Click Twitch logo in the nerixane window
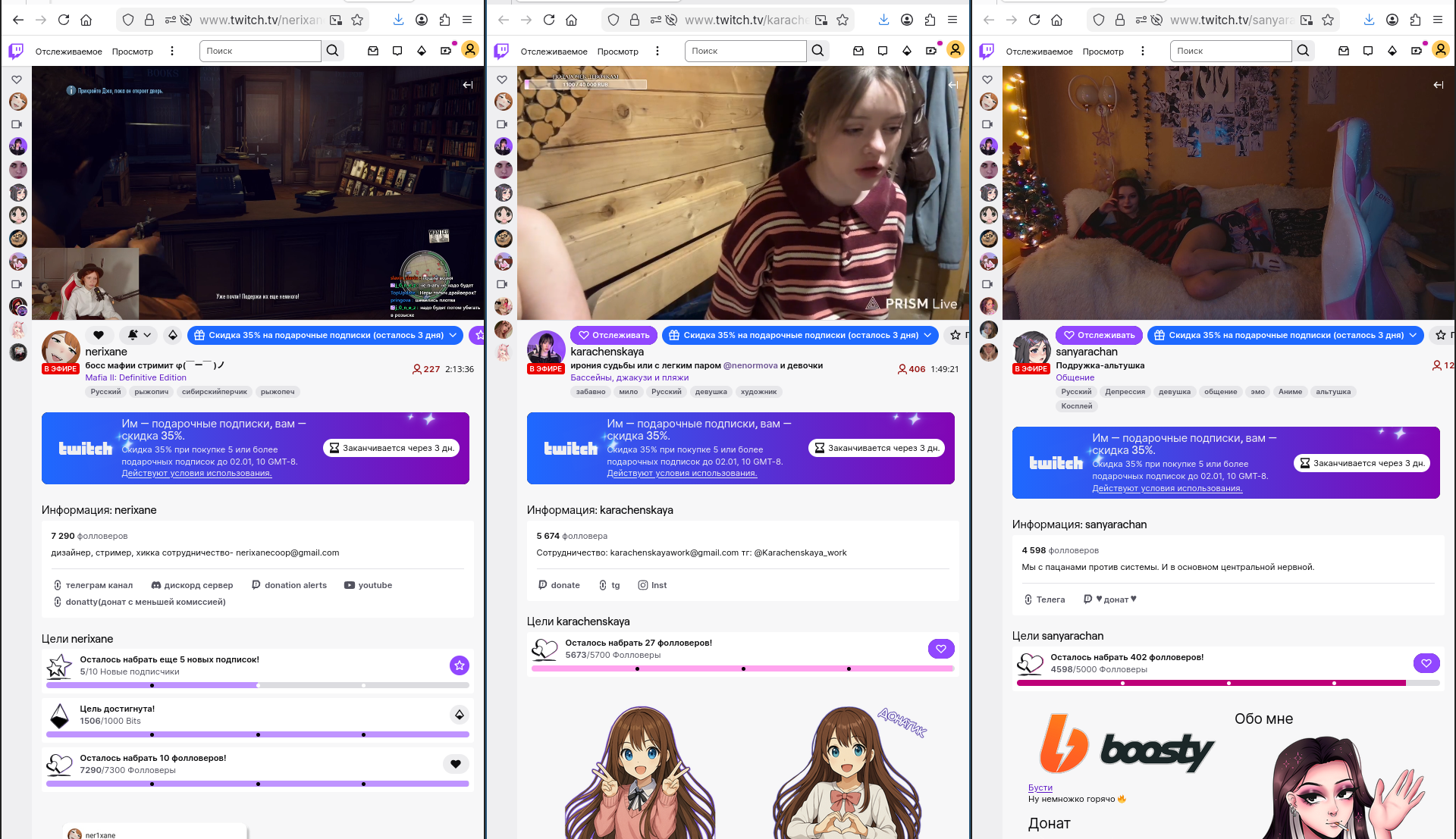1456x839 pixels. [x=16, y=51]
